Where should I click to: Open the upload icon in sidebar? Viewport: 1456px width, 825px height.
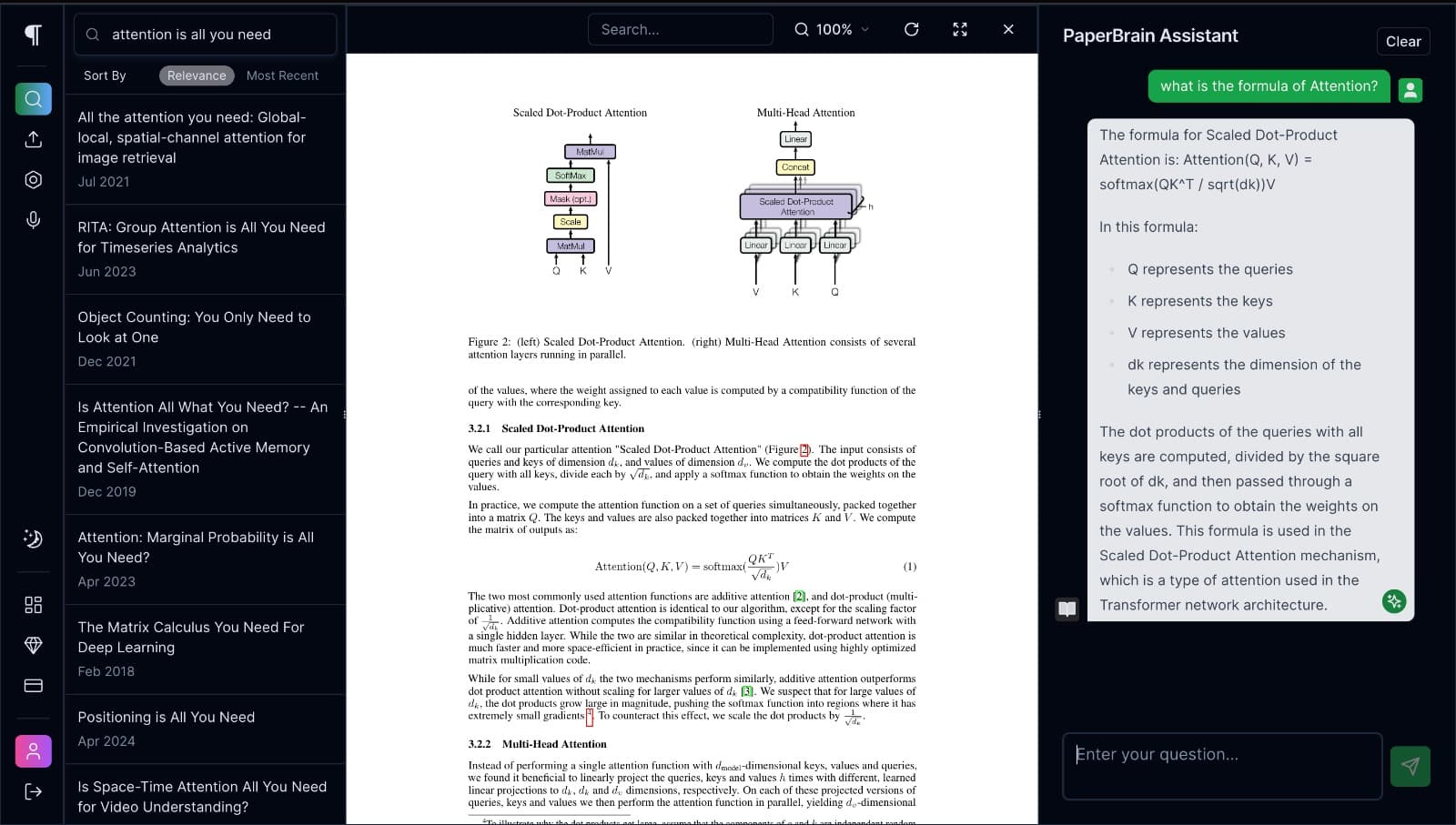(33, 139)
